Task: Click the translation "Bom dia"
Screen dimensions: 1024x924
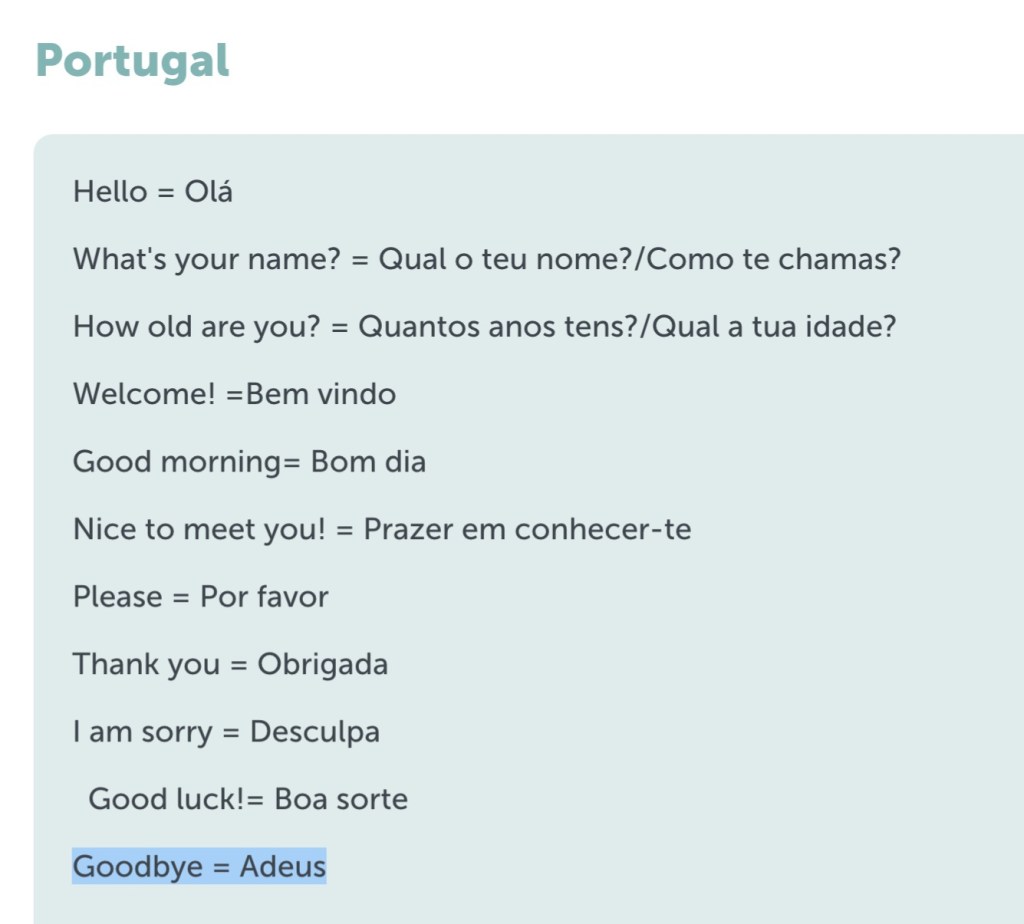Action: coord(368,462)
